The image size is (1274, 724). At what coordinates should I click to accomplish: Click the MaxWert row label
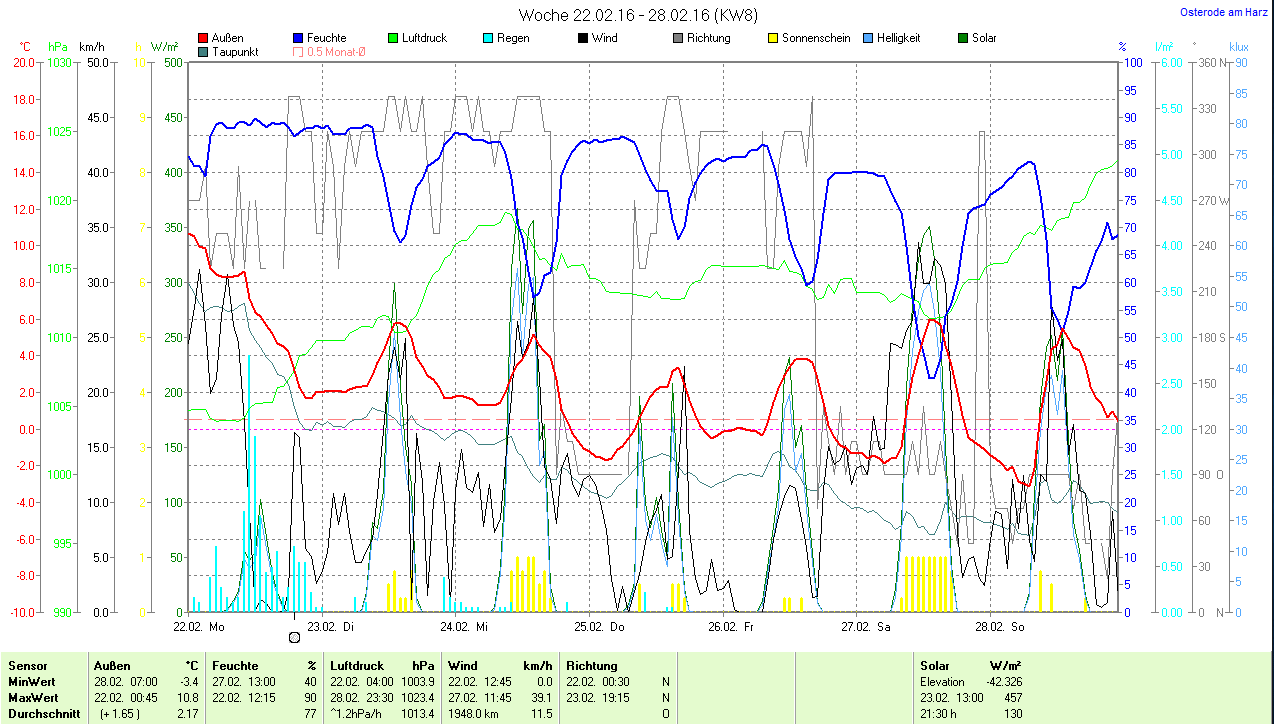33,697
